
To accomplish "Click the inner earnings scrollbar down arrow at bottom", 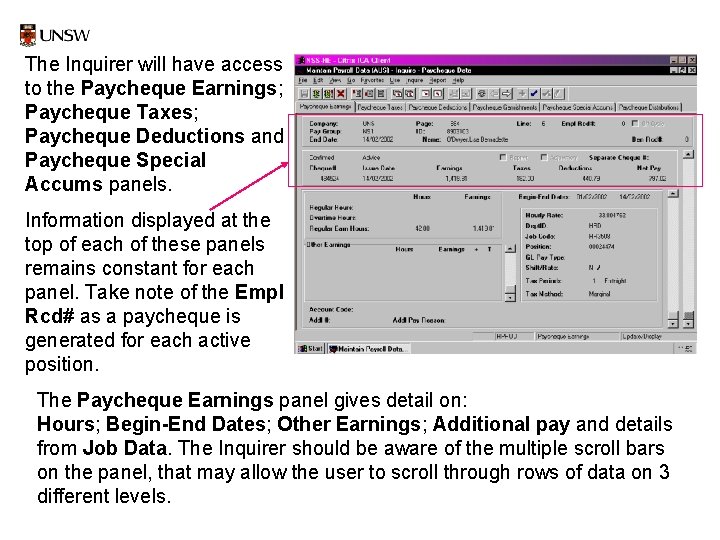I will pos(673,323).
